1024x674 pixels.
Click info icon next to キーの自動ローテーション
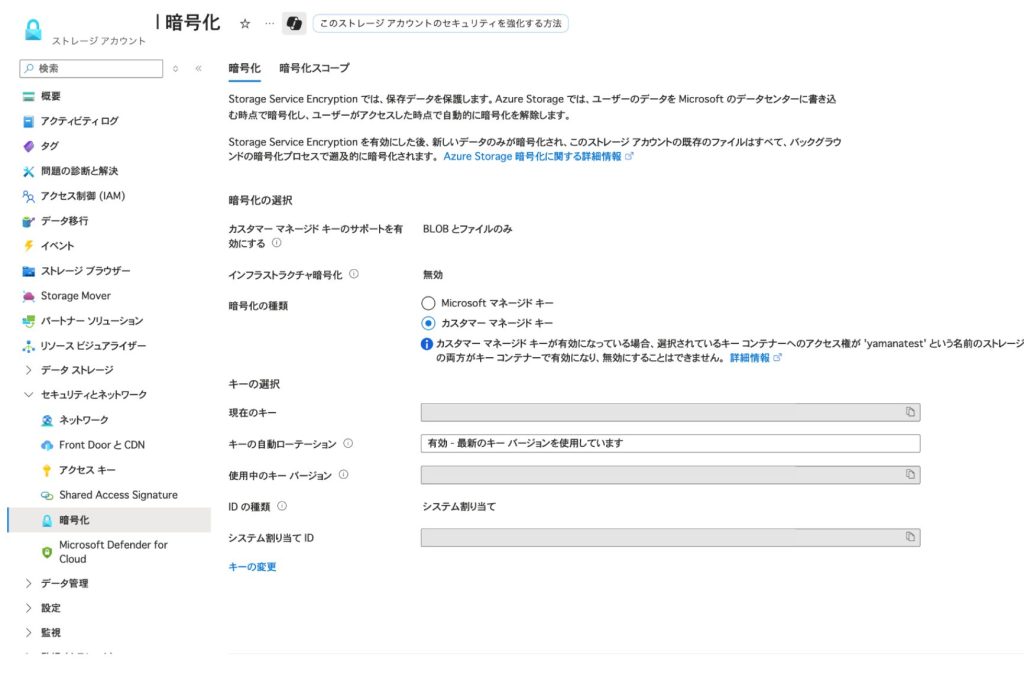pos(348,443)
